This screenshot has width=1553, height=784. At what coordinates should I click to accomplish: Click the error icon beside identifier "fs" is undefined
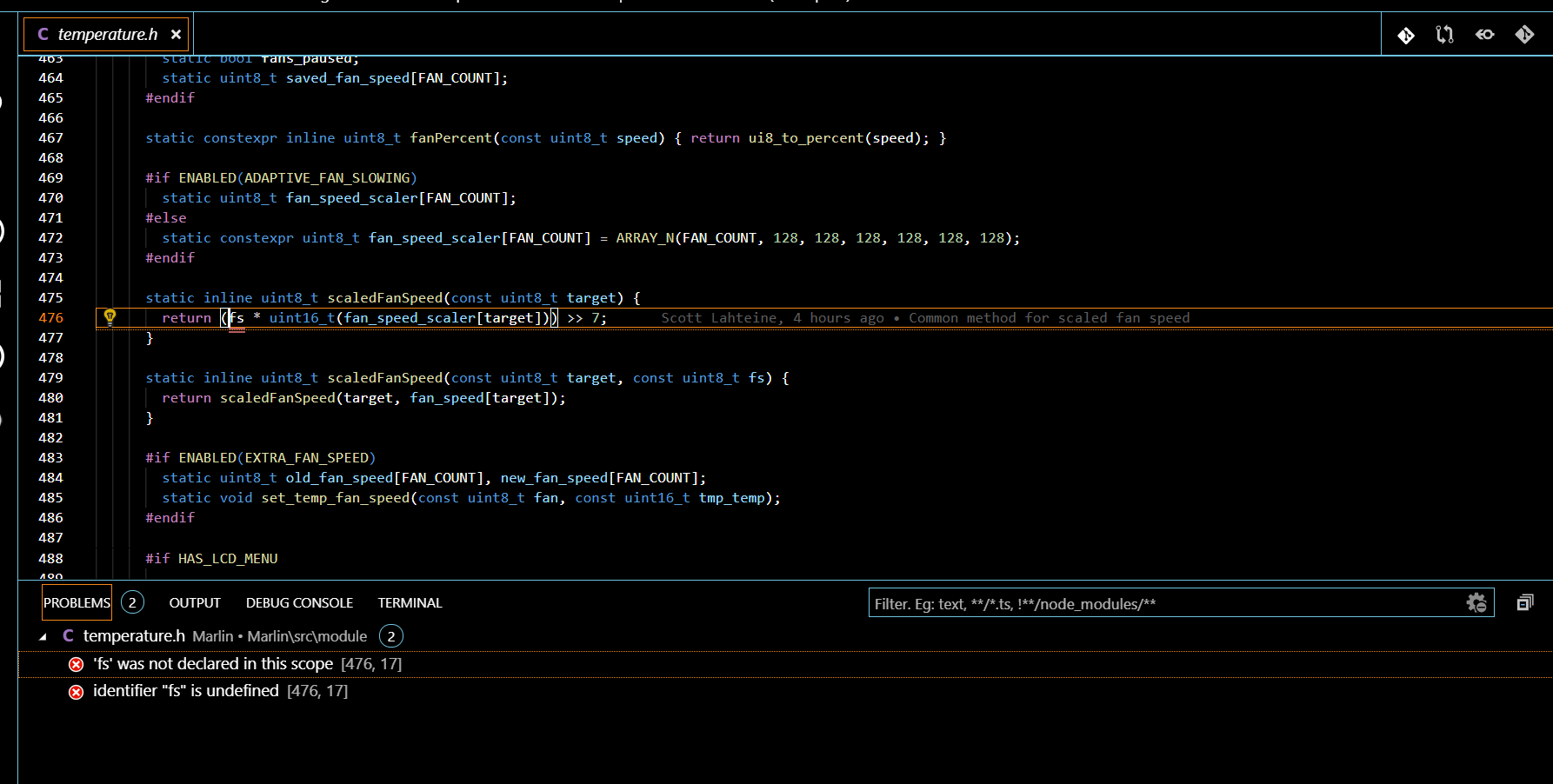pyautogui.click(x=77, y=692)
